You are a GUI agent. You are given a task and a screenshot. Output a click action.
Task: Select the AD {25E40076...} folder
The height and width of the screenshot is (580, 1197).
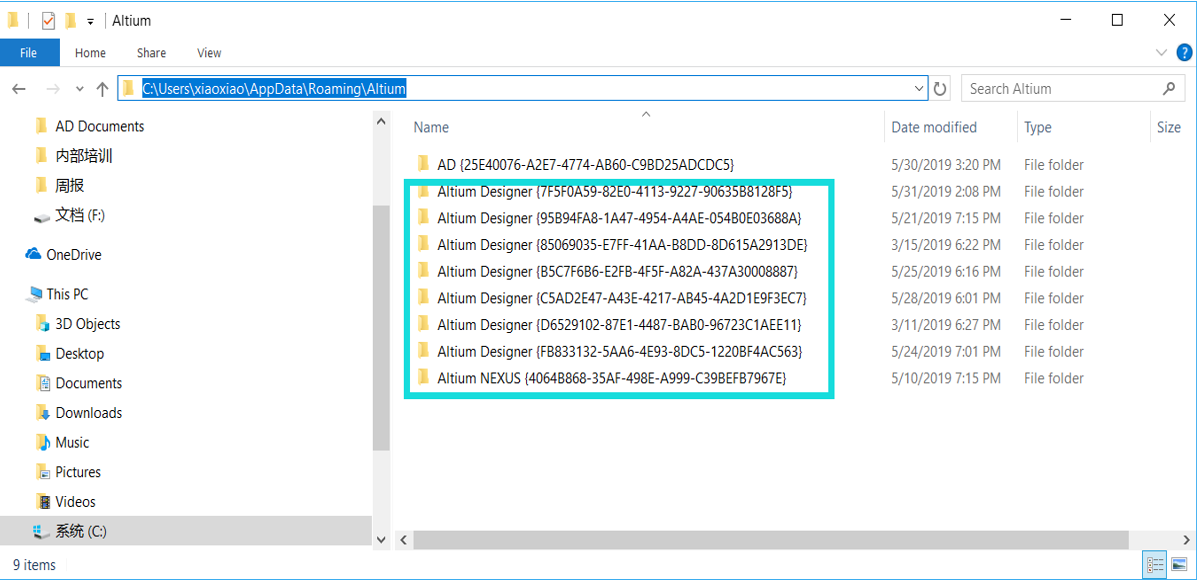click(585, 164)
